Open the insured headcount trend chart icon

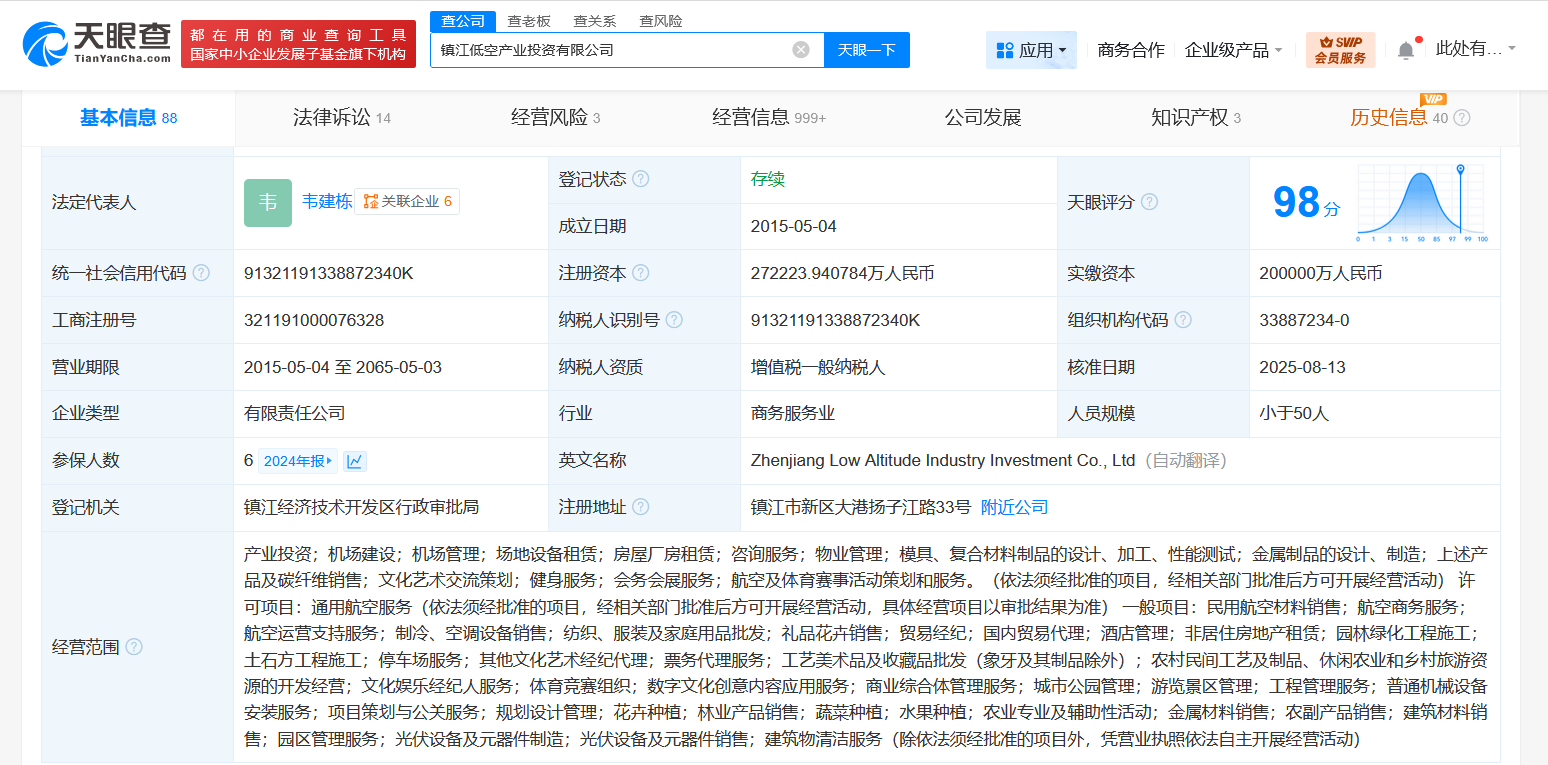click(x=355, y=461)
